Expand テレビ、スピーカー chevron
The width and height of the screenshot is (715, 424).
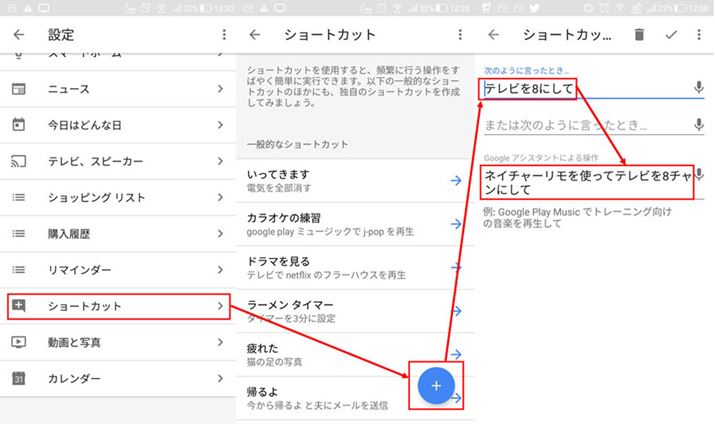tap(220, 161)
